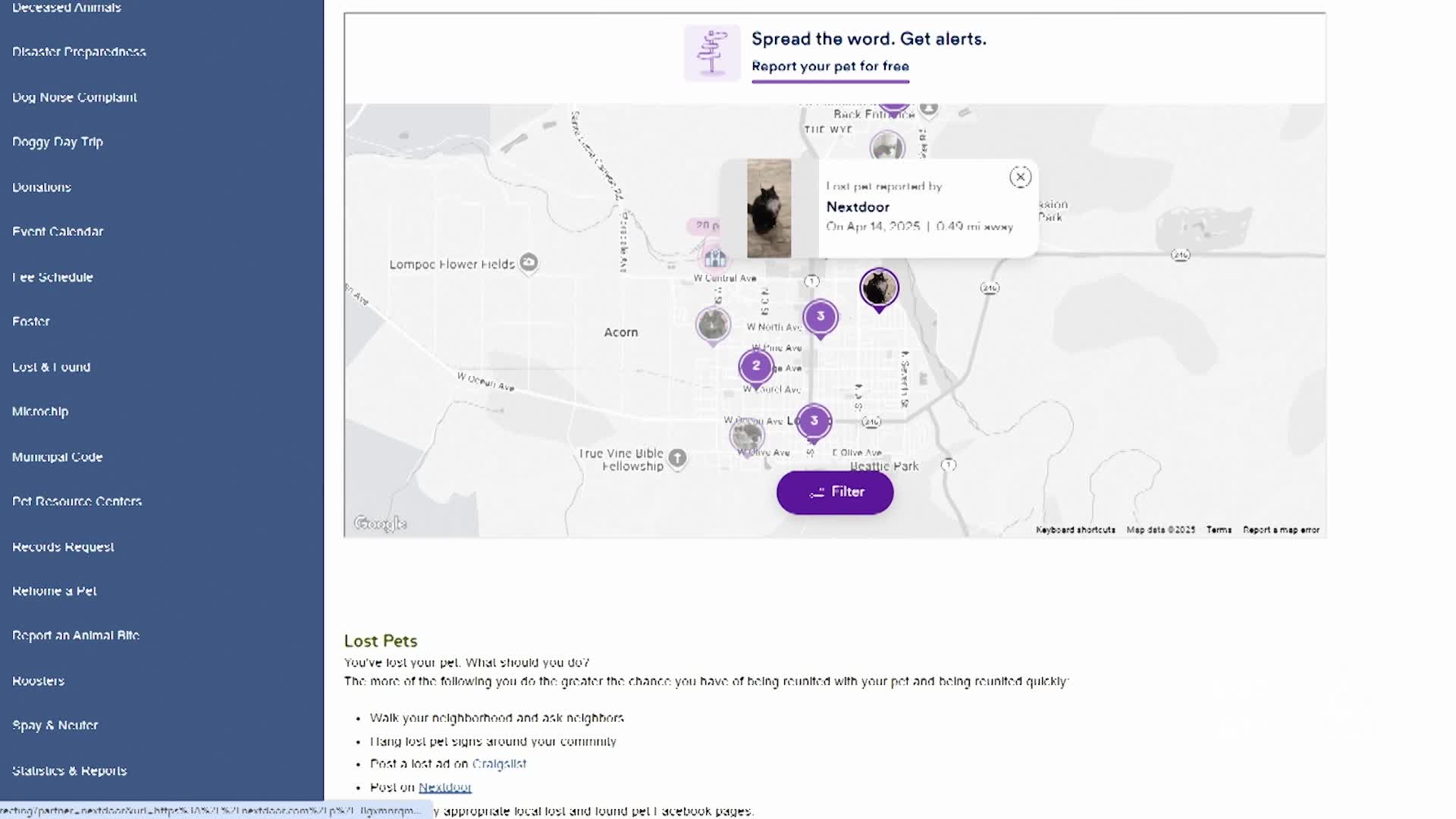Click Report your pet for free link

click(x=830, y=67)
